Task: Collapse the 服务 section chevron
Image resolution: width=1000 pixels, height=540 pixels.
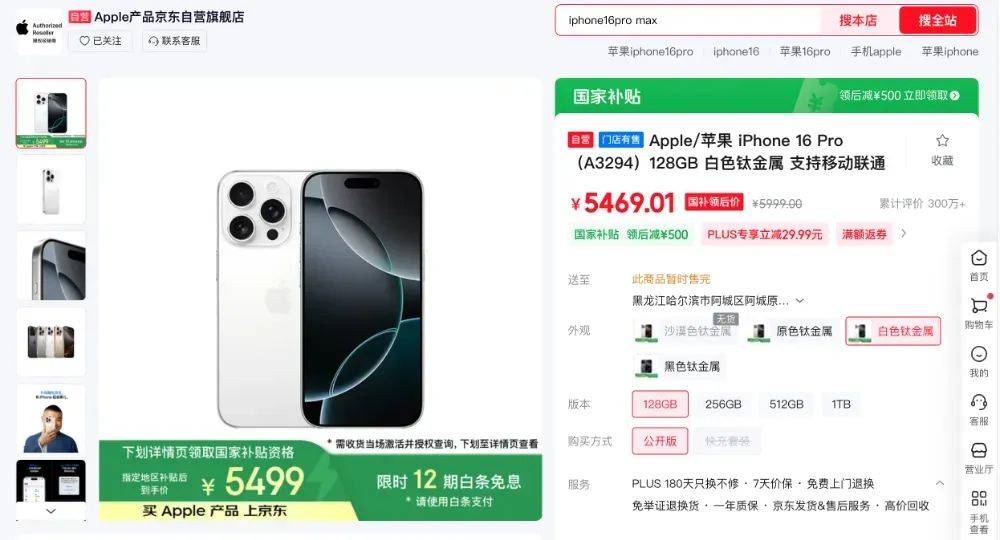Action: 939,483
